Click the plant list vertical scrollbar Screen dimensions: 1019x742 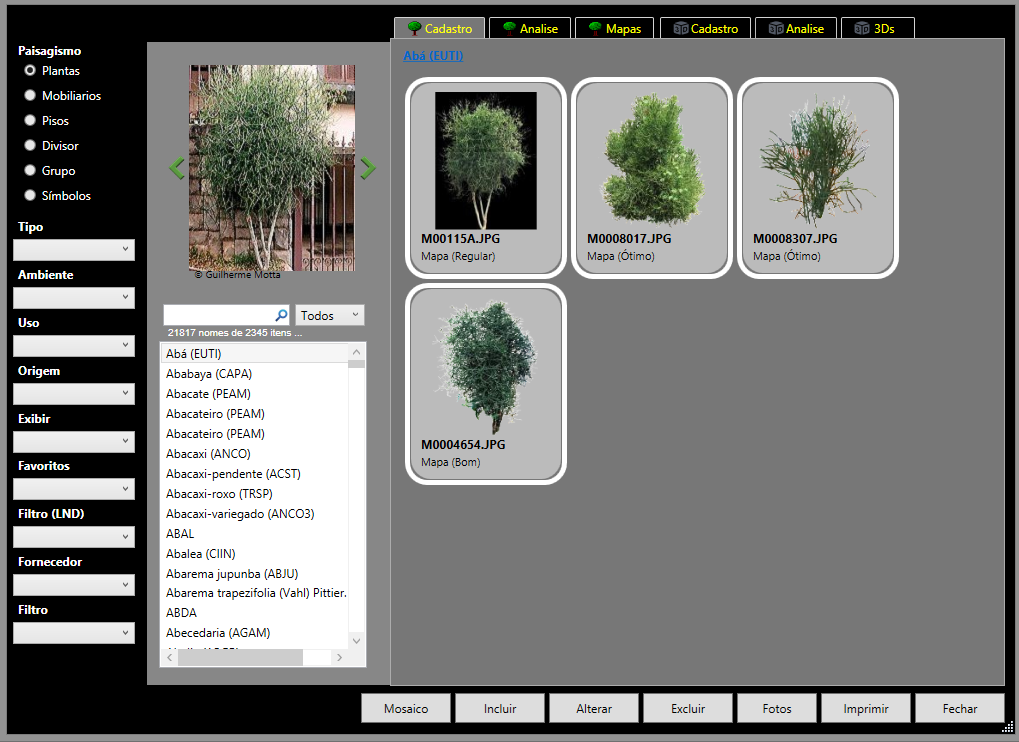[x=357, y=500]
